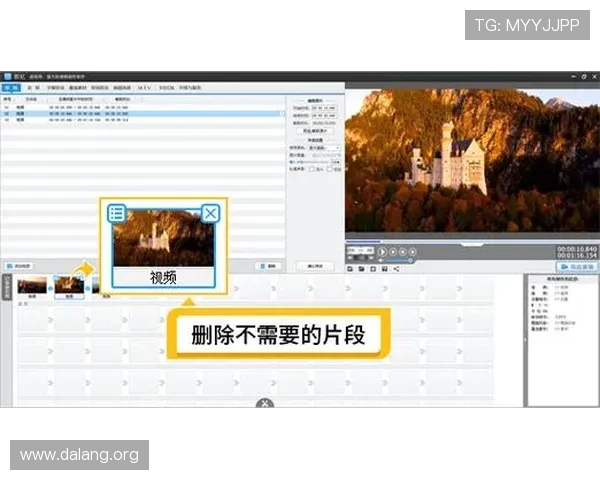Click the add video button below the clip list
600x480 pixels.
click(x=18, y=265)
